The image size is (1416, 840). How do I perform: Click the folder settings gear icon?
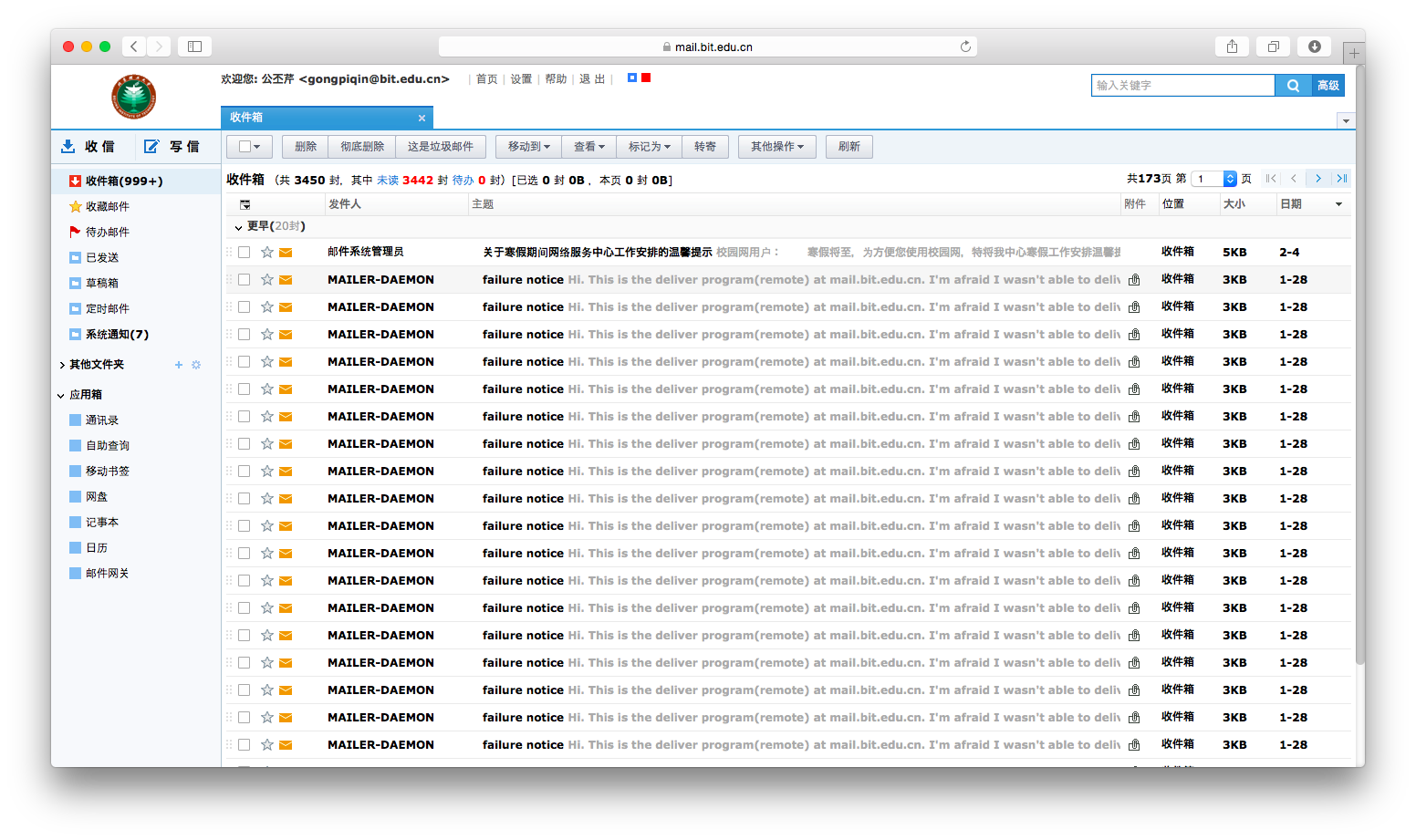pos(196,365)
